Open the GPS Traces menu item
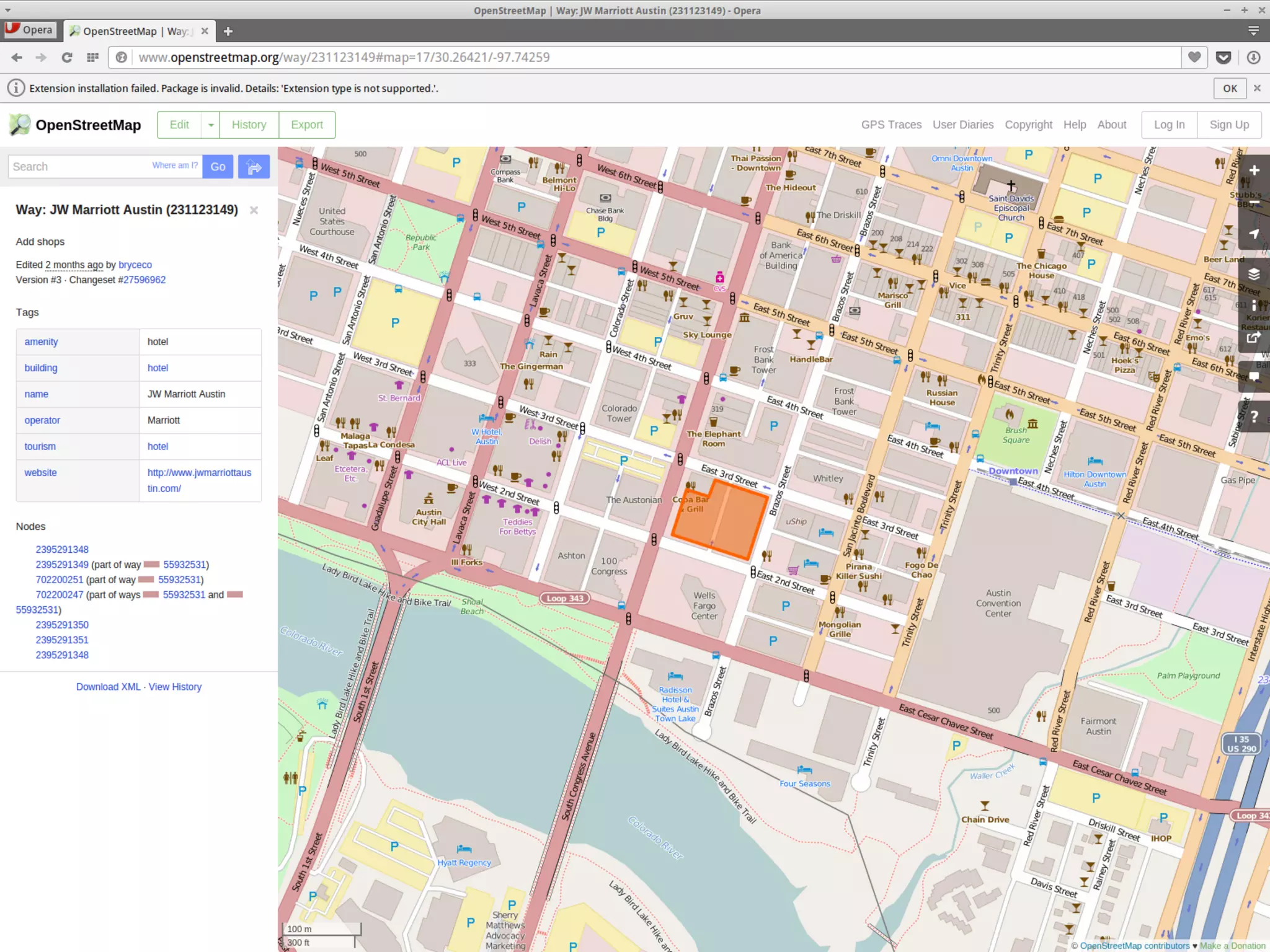The image size is (1270, 952). 891,125
